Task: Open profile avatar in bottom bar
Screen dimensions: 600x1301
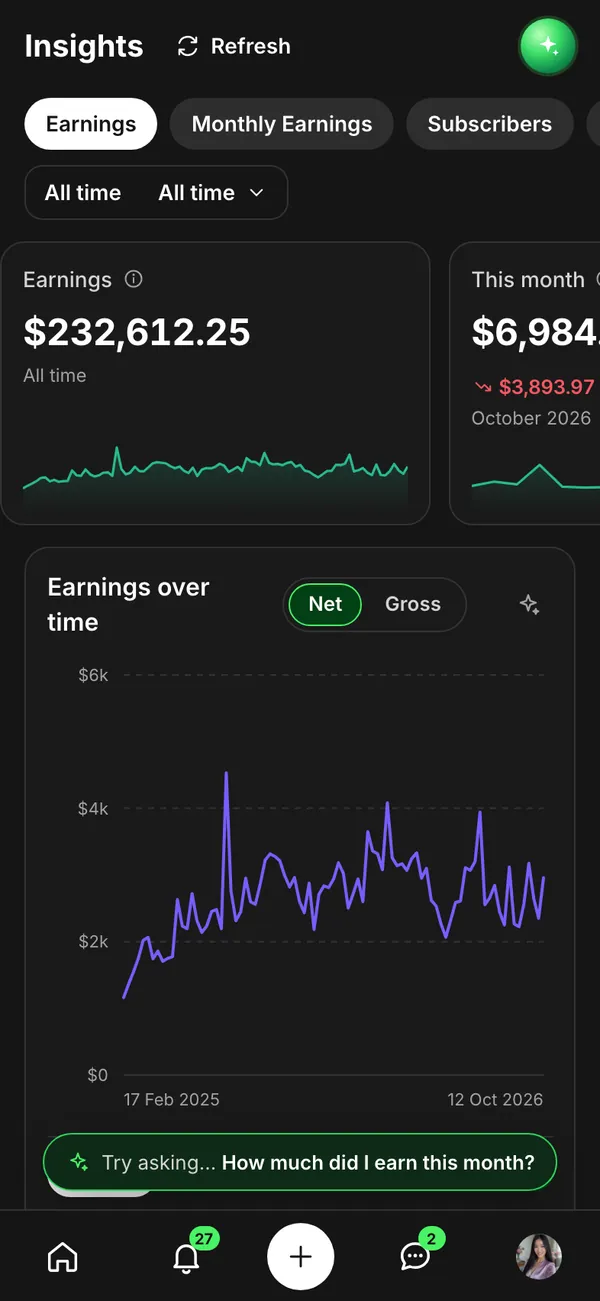Action: [x=538, y=1256]
